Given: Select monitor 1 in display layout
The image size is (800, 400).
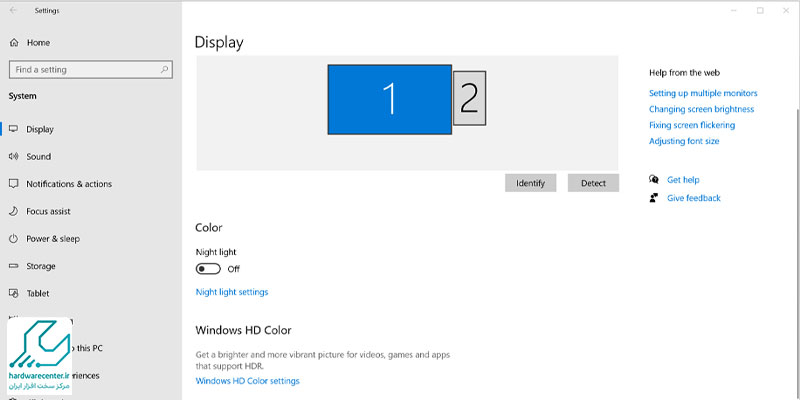Looking at the screenshot, I should 390,99.
